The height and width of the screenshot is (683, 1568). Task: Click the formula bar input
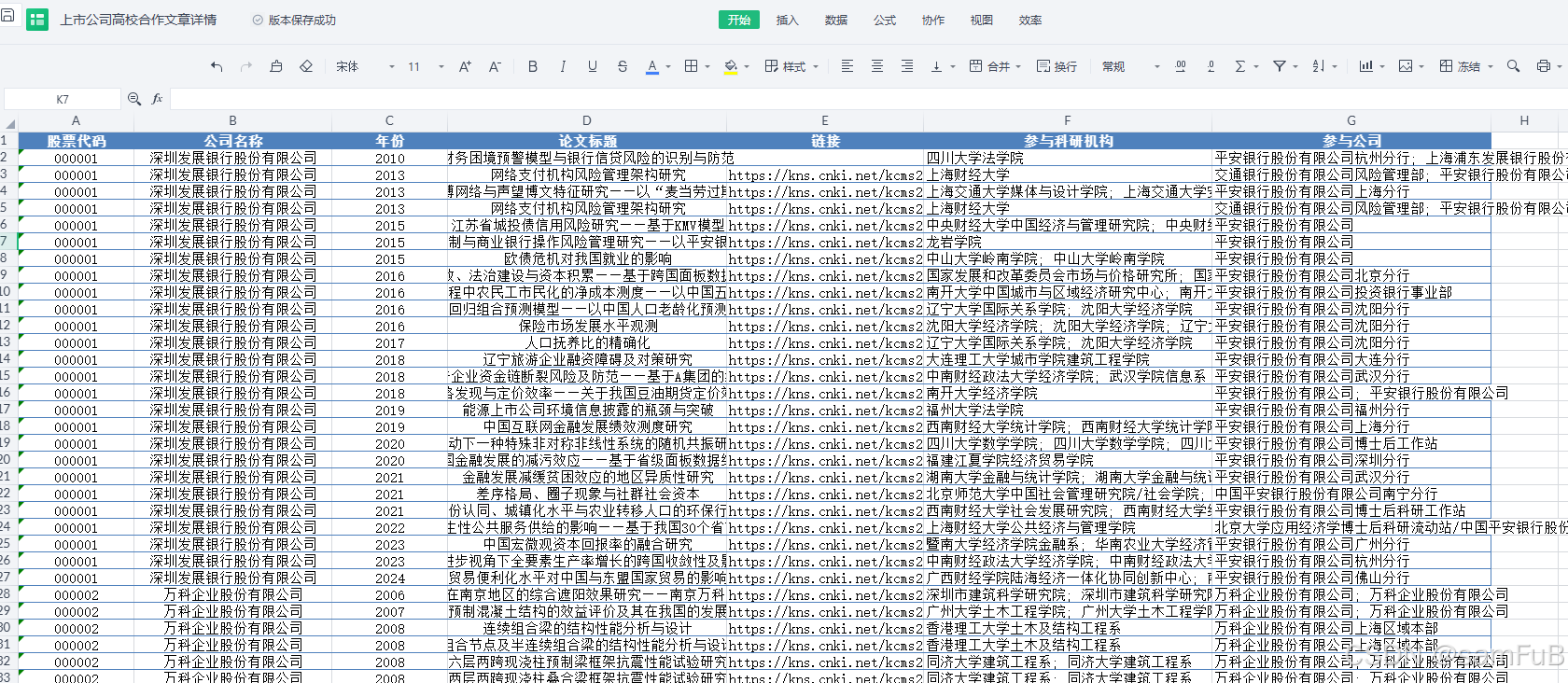868,99
